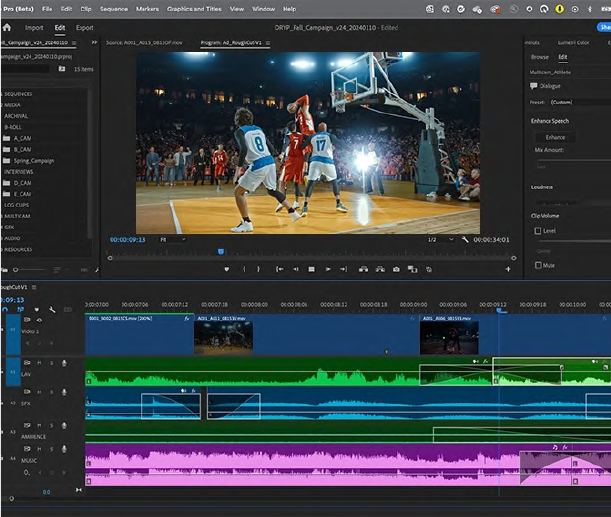This screenshot has width=611, height=517.
Task: Open the Preset Custom dropdown
Action: 580,102
